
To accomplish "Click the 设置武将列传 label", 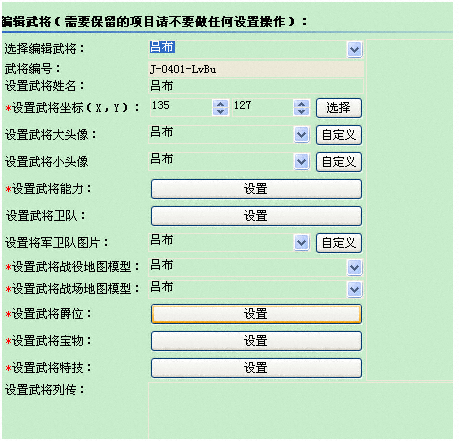I will click(x=45, y=390).
